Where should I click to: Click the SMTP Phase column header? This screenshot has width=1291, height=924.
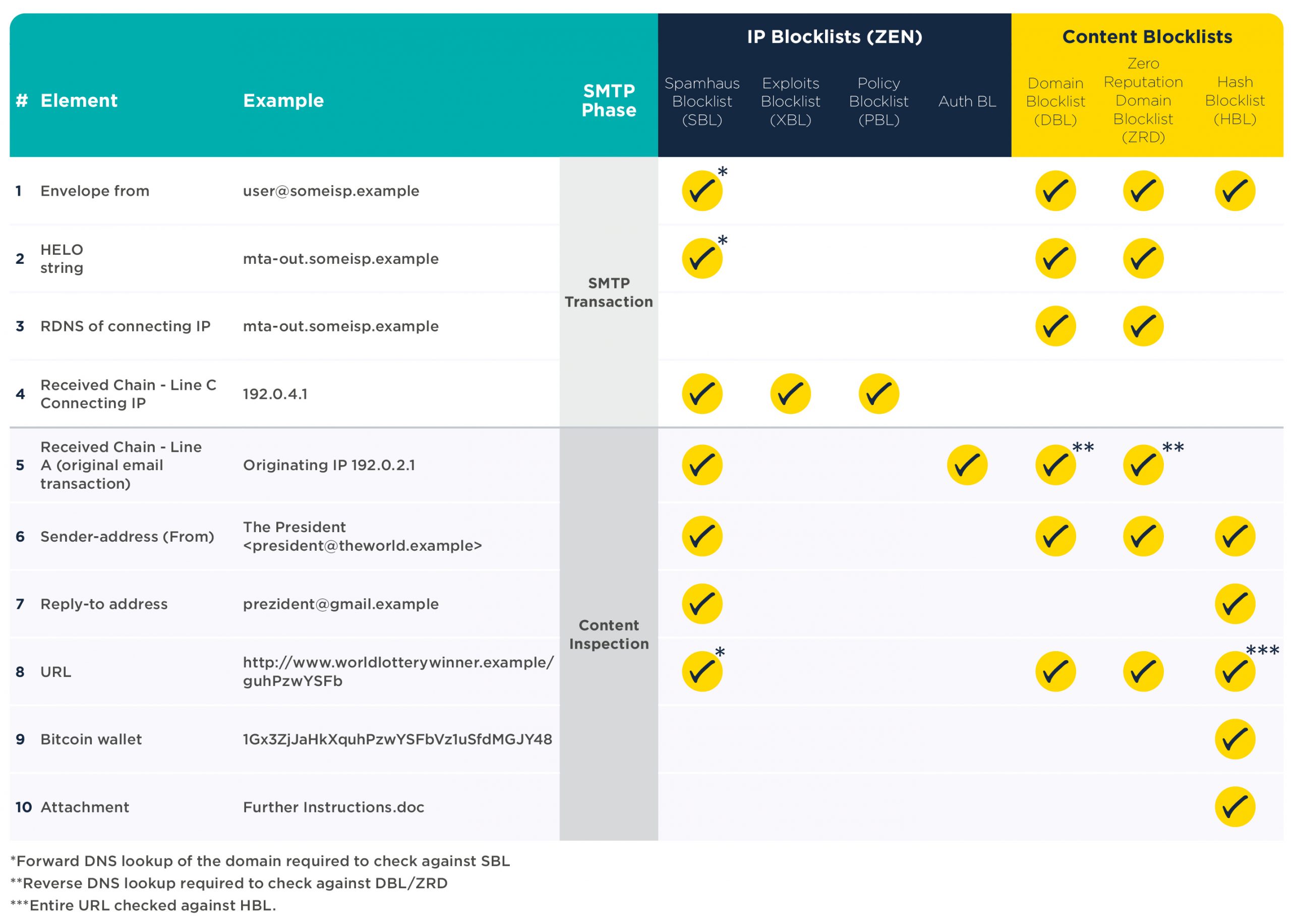[x=609, y=100]
